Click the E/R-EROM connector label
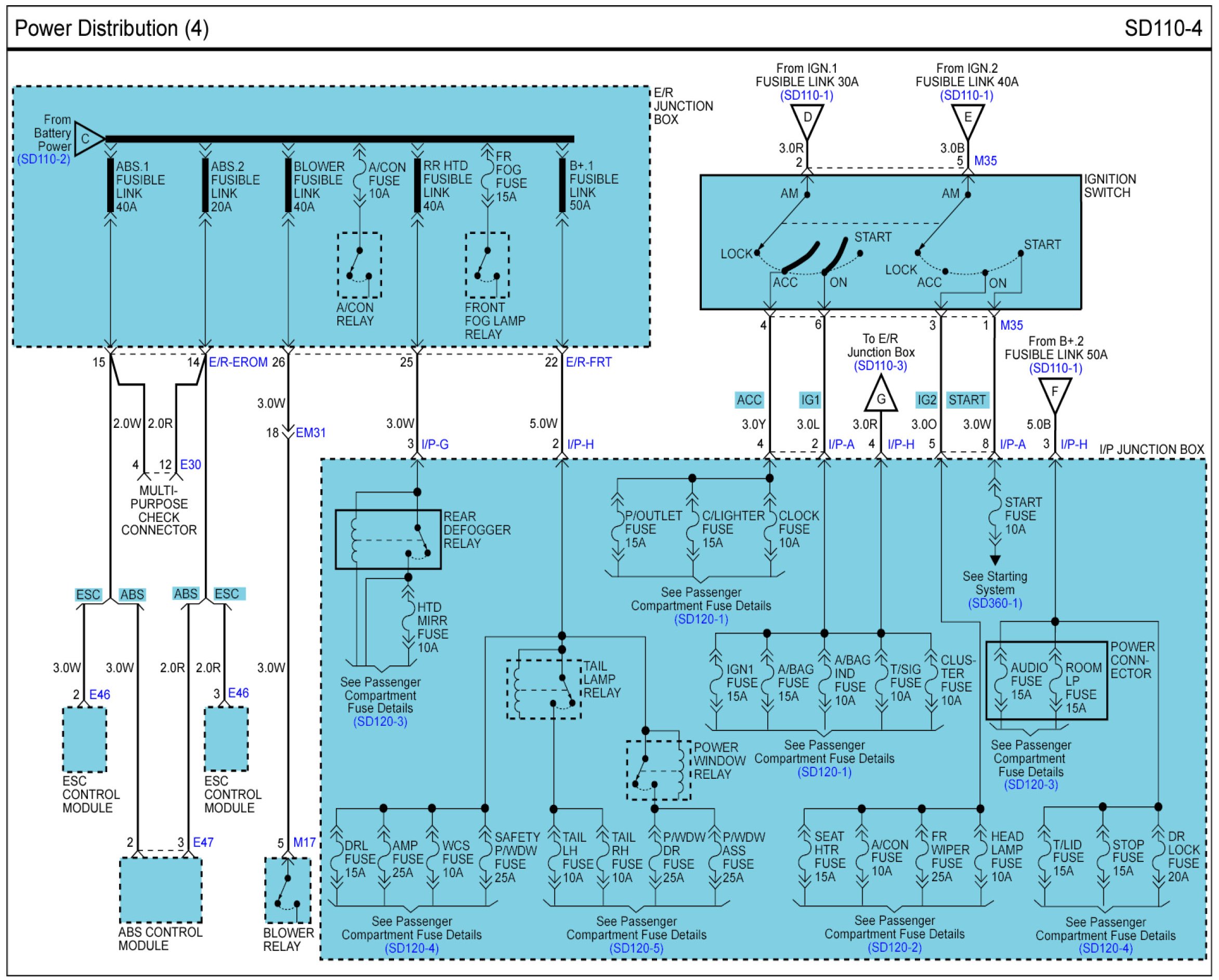 [238, 362]
